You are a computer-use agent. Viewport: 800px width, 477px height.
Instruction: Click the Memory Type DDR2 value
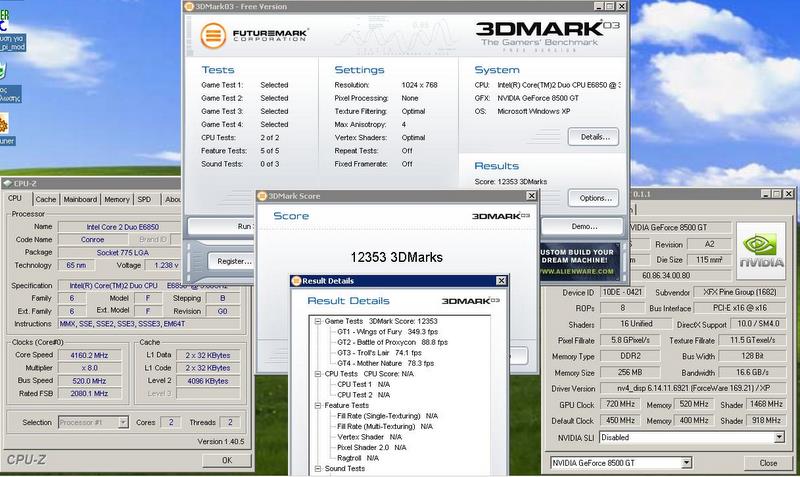pos(630,356)
